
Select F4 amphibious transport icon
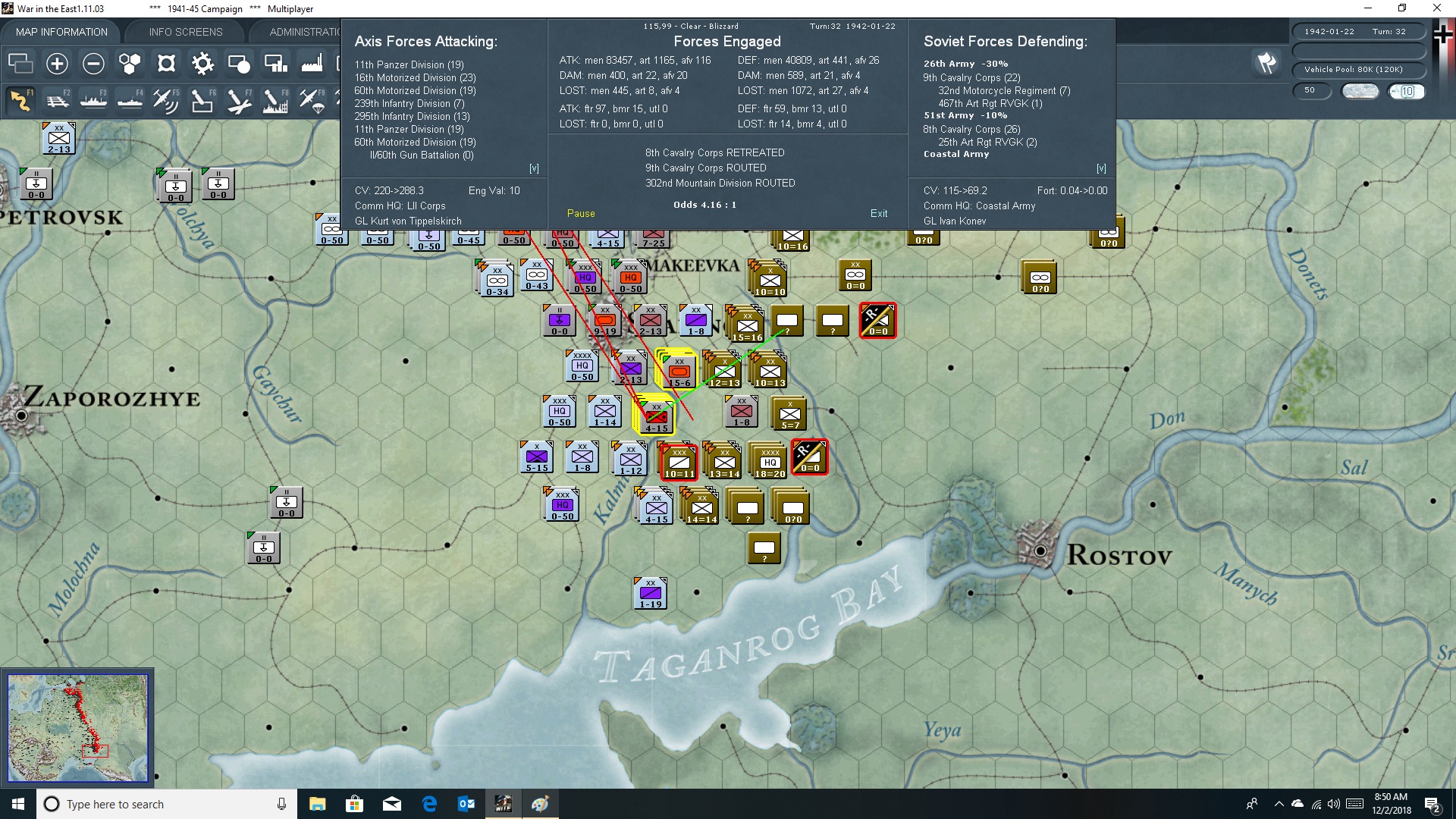(130, 100)
